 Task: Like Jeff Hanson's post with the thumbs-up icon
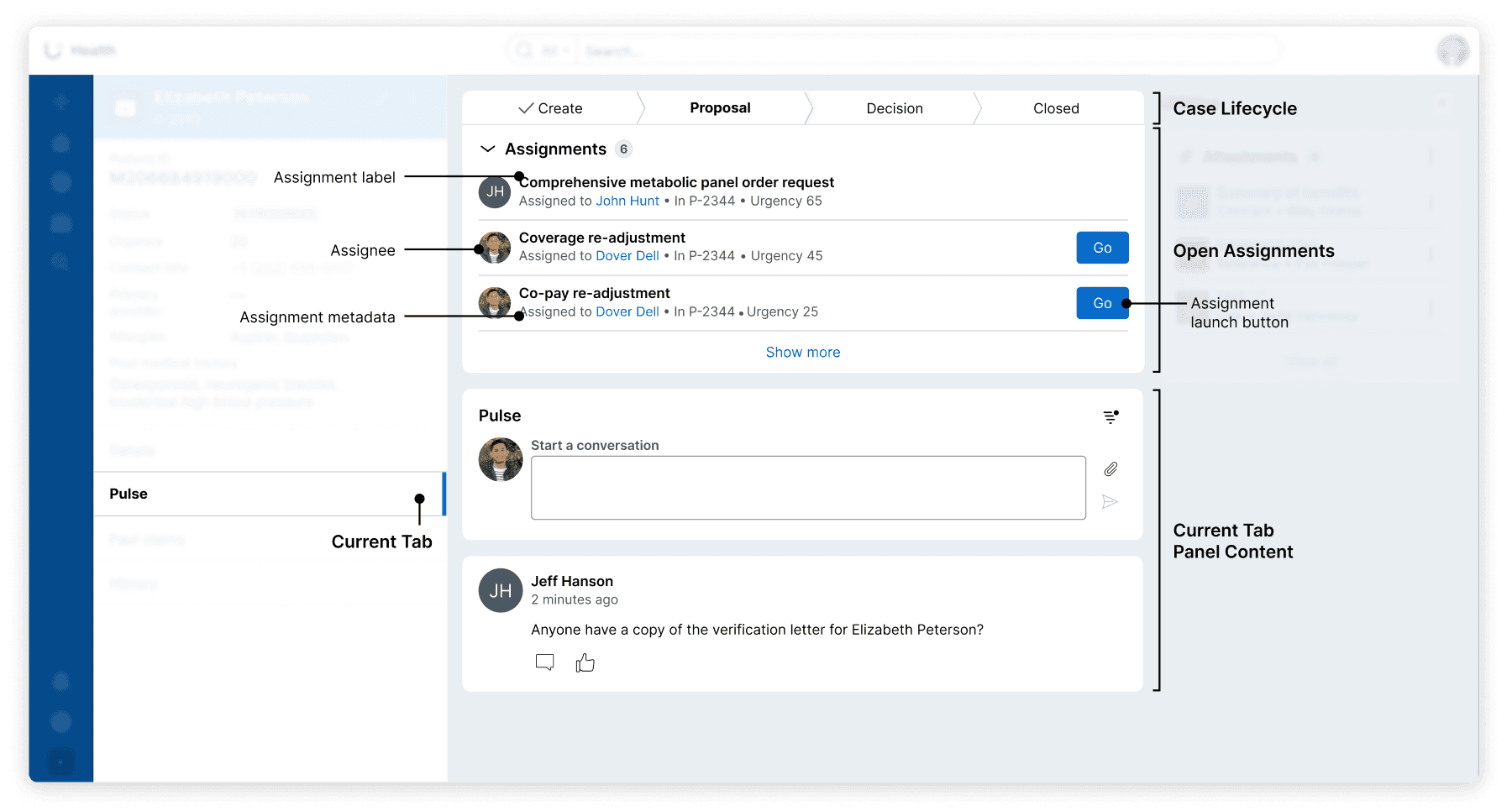pos(585,663)
